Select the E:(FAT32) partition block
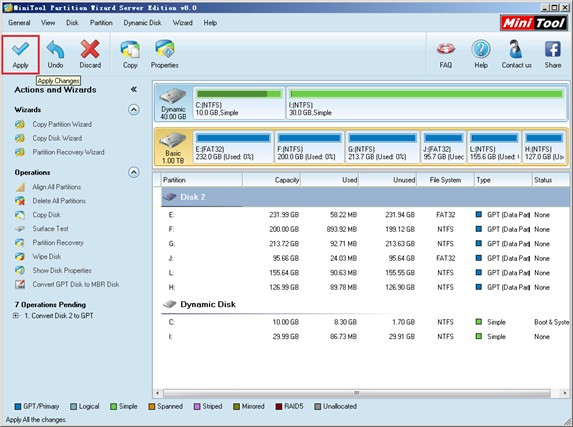The height and width of the screenshot is (427, 573). (233, 147)
